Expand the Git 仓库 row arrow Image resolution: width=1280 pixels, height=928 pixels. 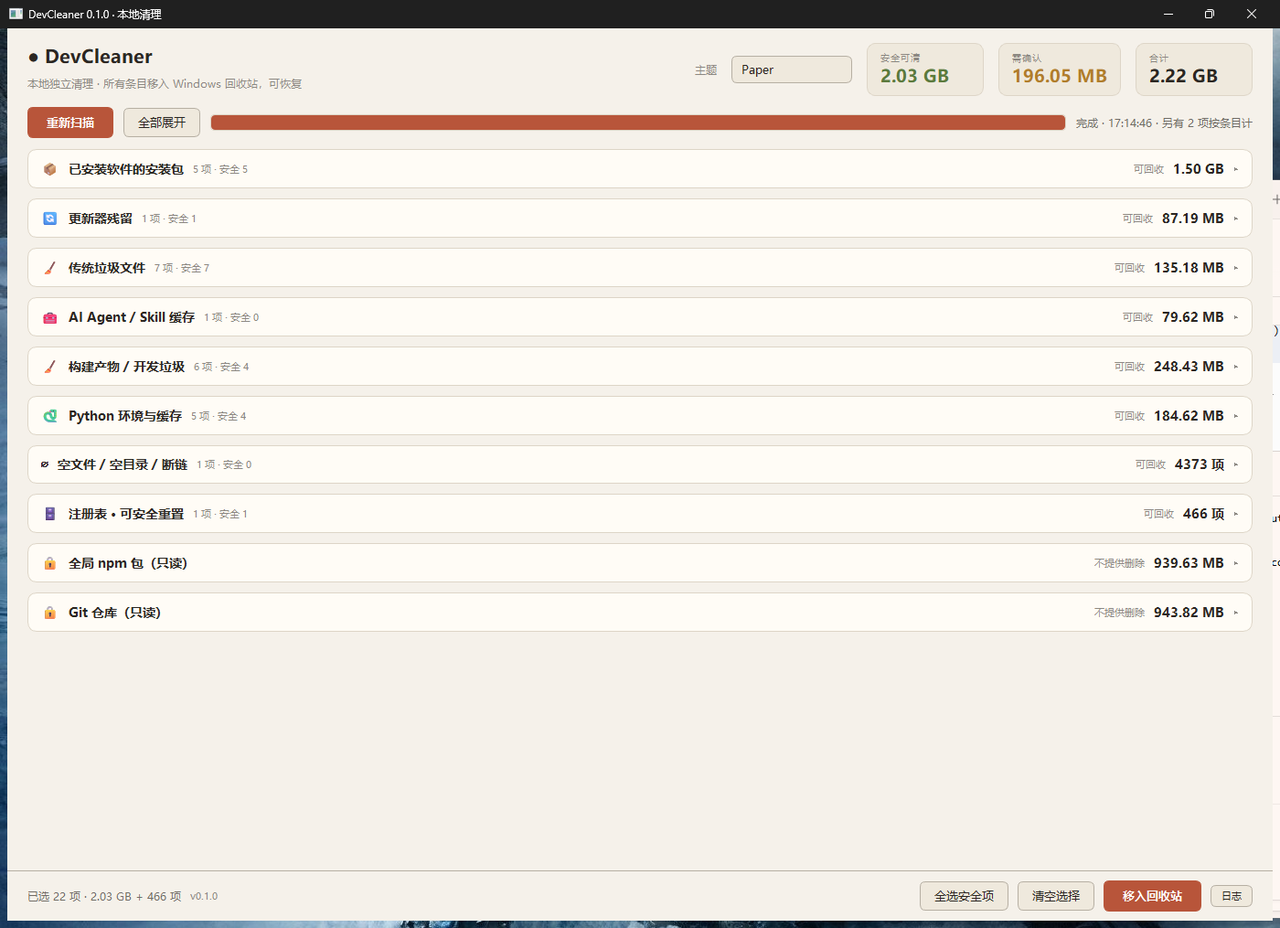click(1236, 613)
